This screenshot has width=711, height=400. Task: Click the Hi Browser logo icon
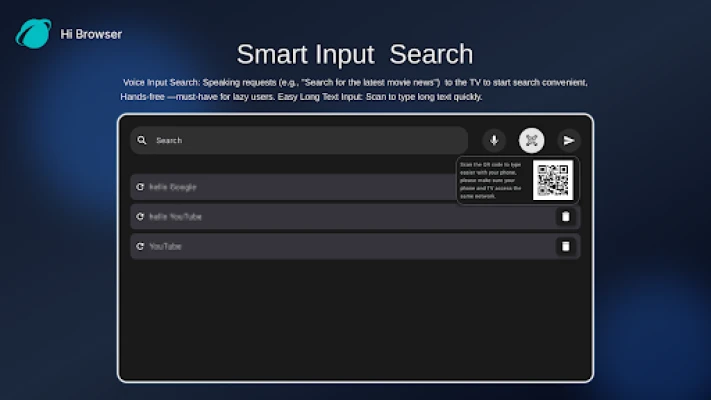click(32, 34)
